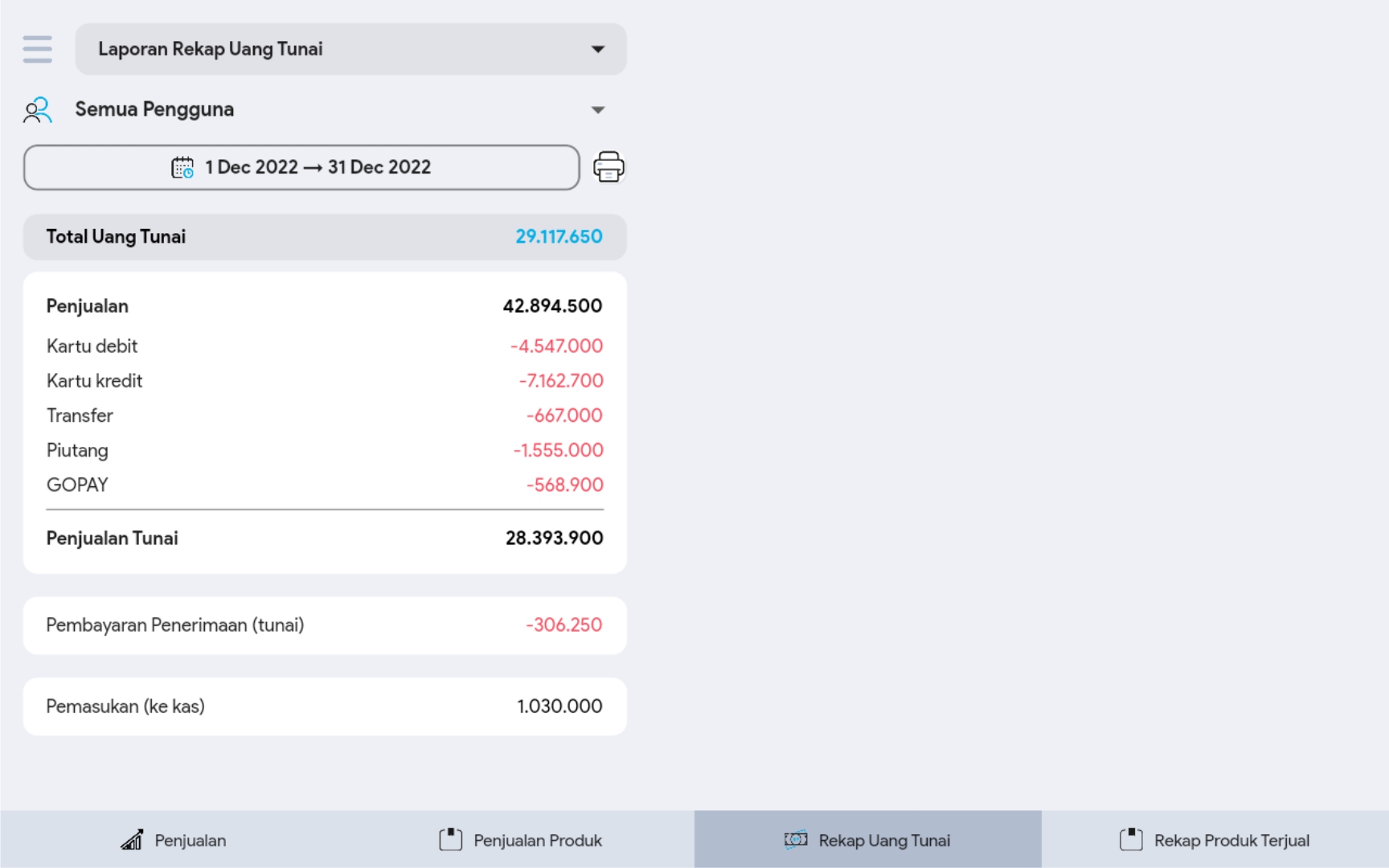The image size is (1389, 868).
Task: Click the Penjualan chart icon in bottom bar
Action: pos(132,840)
